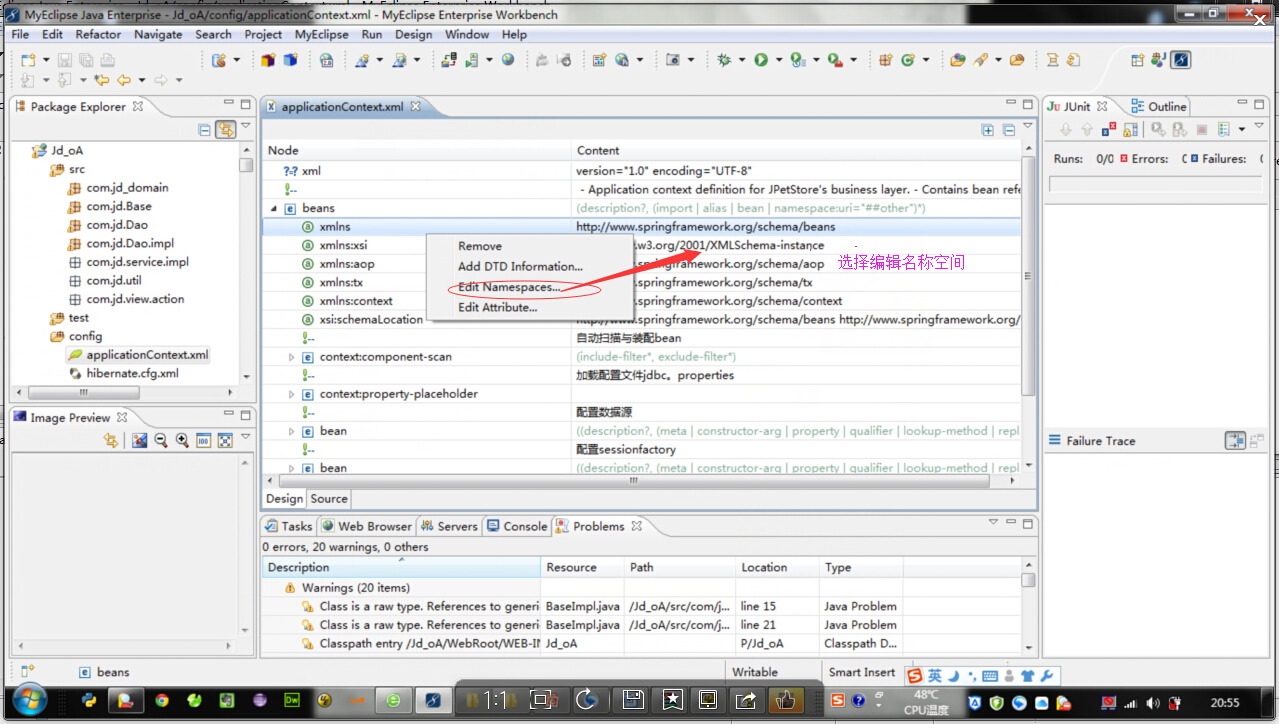Choose Edit Namespaces in context menu
Screen dimensions: 1279x724
coord(509,287)
